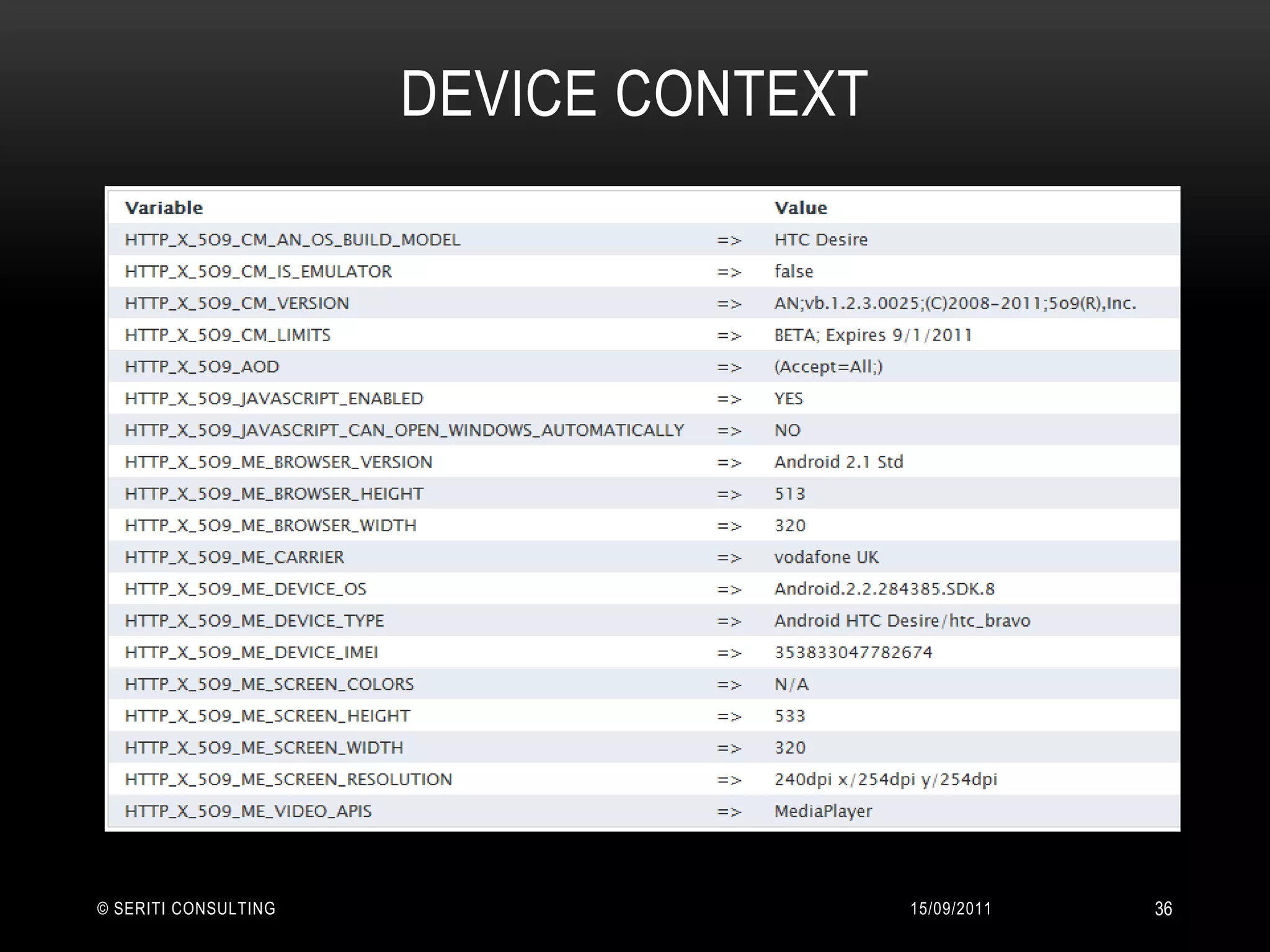This screenshot has height=952, width=1270.
Task: Click BETA; Expires 9/1/2011 value
Action: coord(873,335)
